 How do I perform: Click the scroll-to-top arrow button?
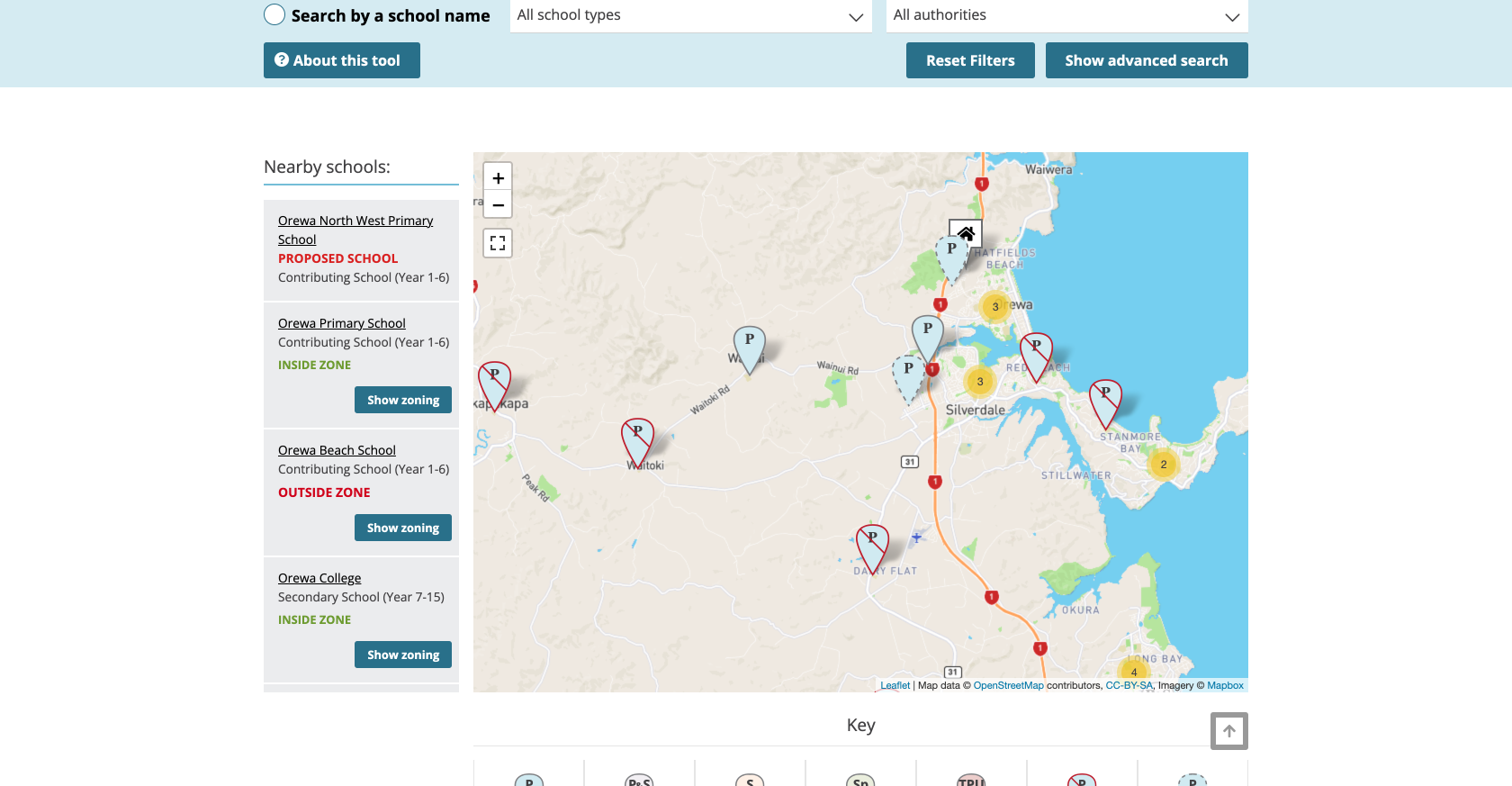click(1228, 731)
